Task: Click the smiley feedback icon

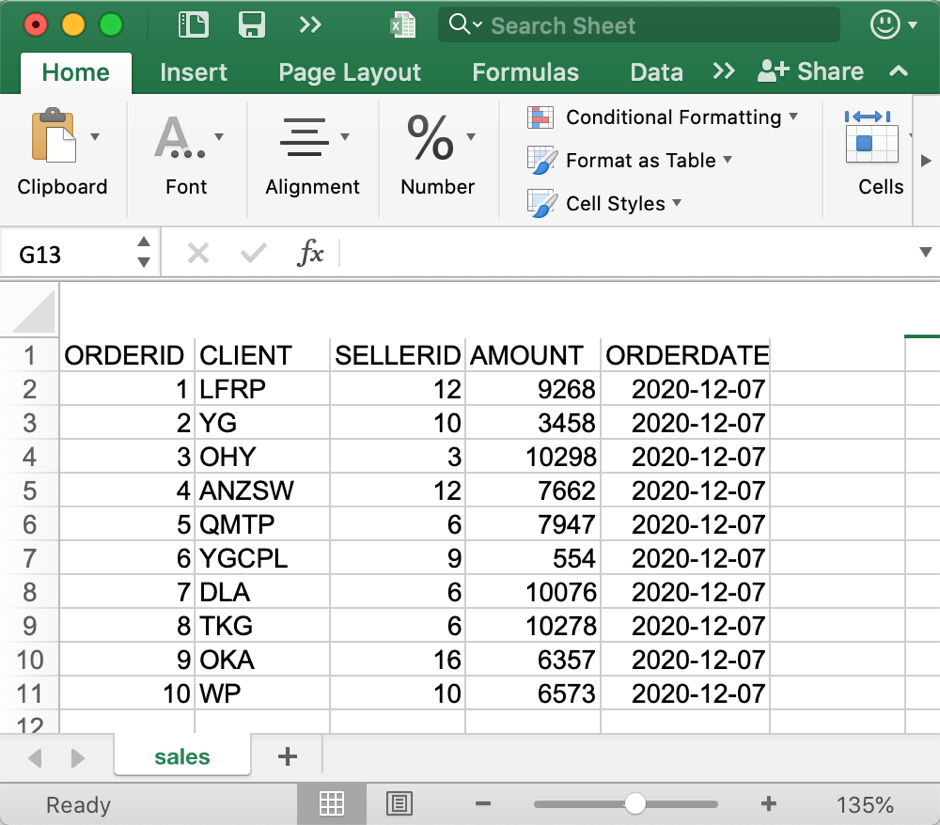Action: coord(885,25)
